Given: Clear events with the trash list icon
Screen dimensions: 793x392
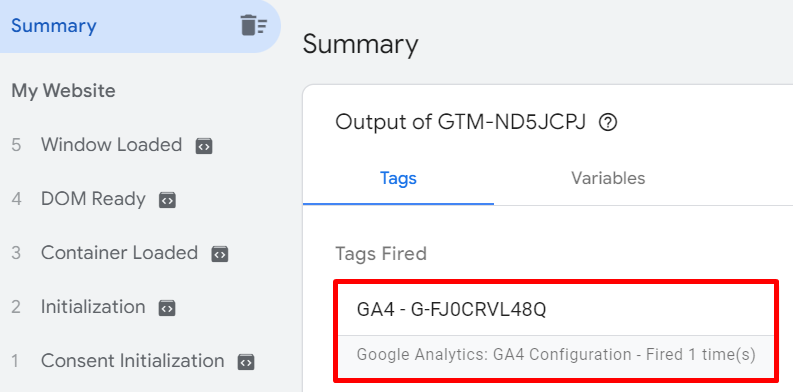Looking at the screenshot, I should coord(253,25).
